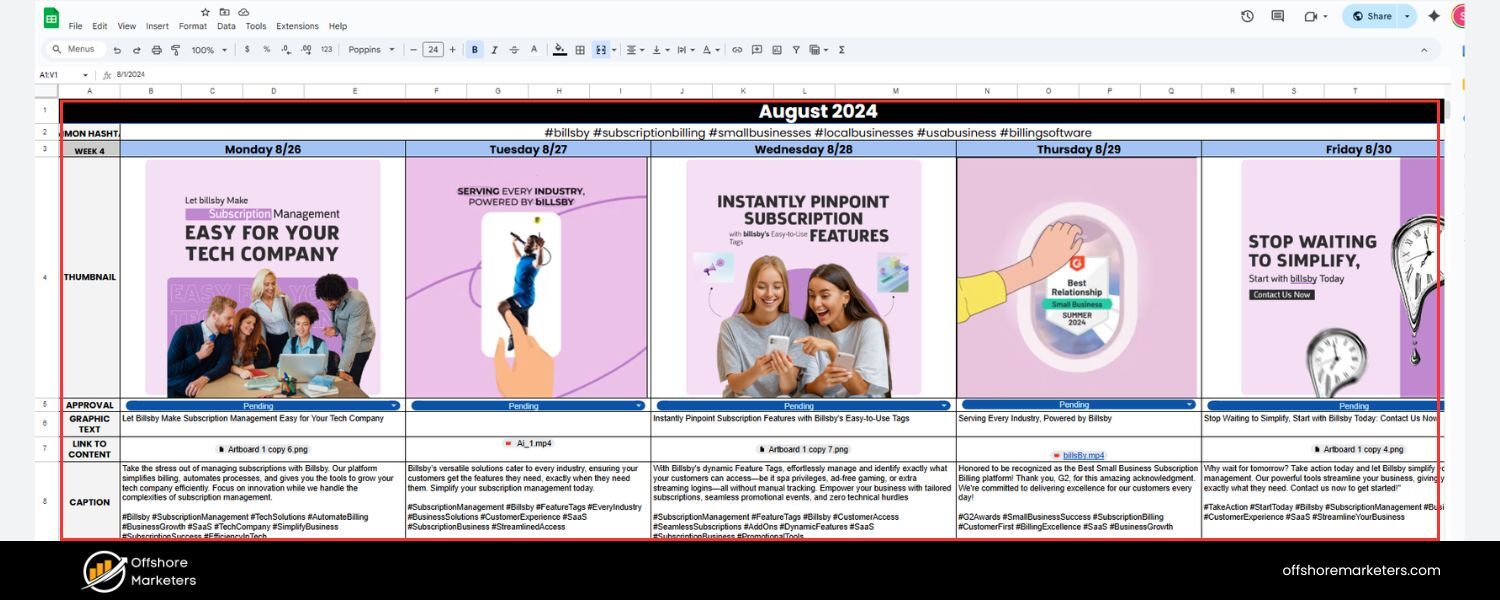The width and height of the screenshot is (1500, 600).
Task: Open the zoom level dropdown
Action: [207, 49]
